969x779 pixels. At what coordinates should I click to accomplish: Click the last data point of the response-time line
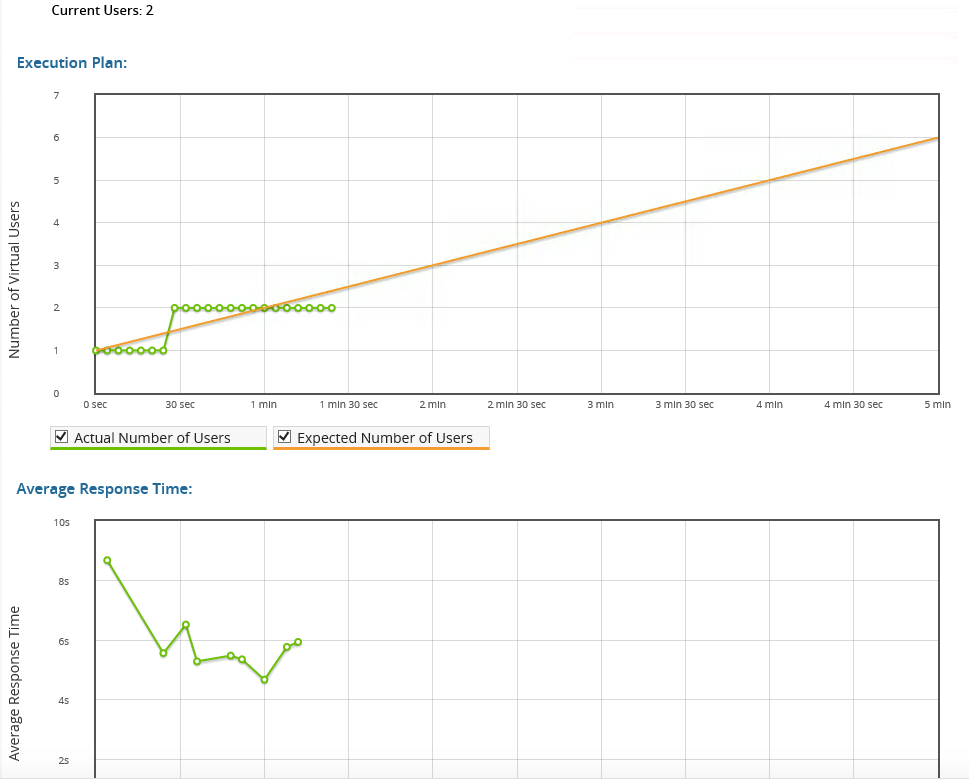point(298,642)
